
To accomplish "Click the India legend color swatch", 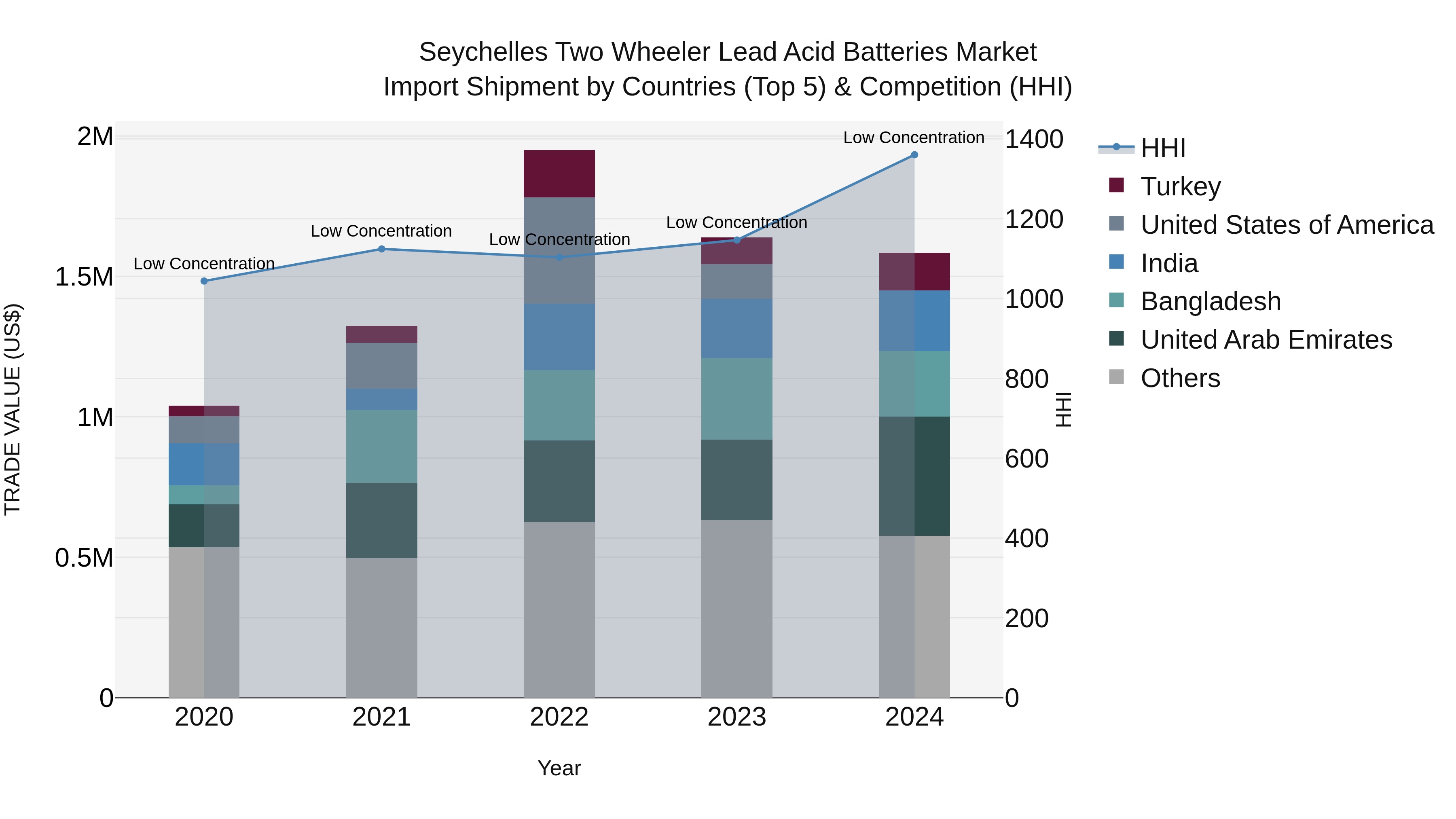I will point(1116,262).
